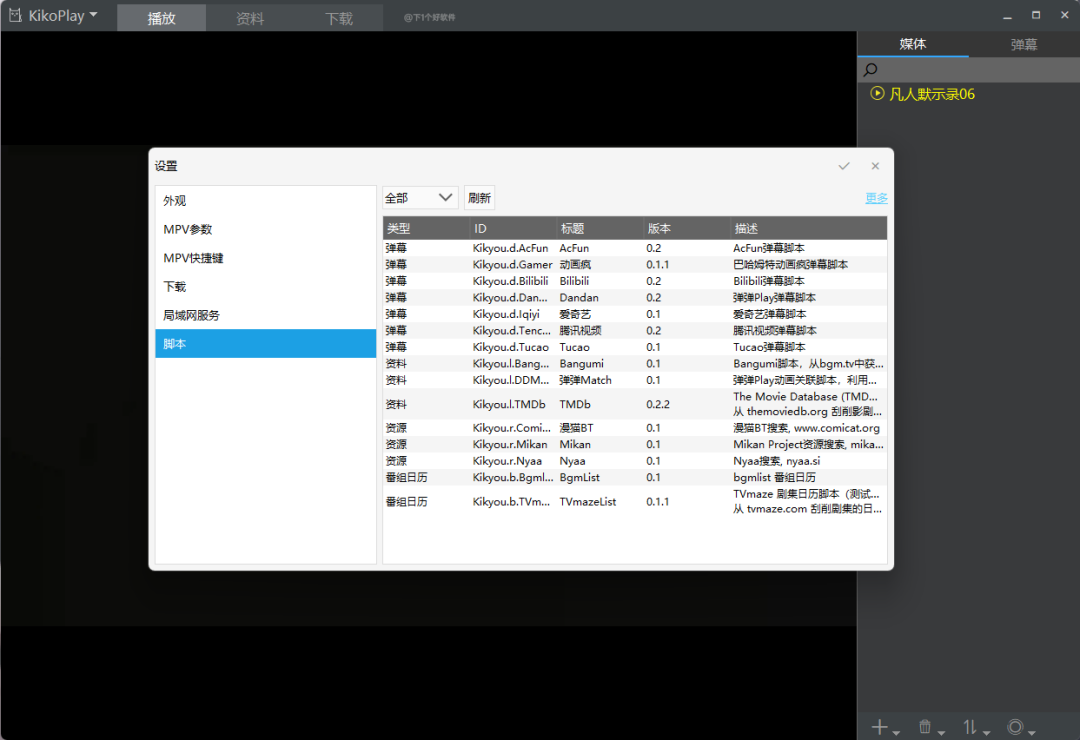The width and height of the screenshot is (1080, 740).
Task: Click the 刷新 refresh button
Action: [x=479, y=198]
